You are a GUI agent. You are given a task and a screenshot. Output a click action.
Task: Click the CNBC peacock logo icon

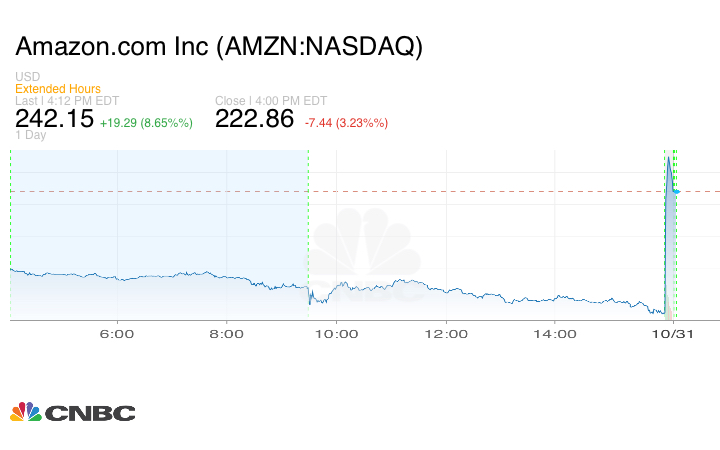(x=25, y=412)
